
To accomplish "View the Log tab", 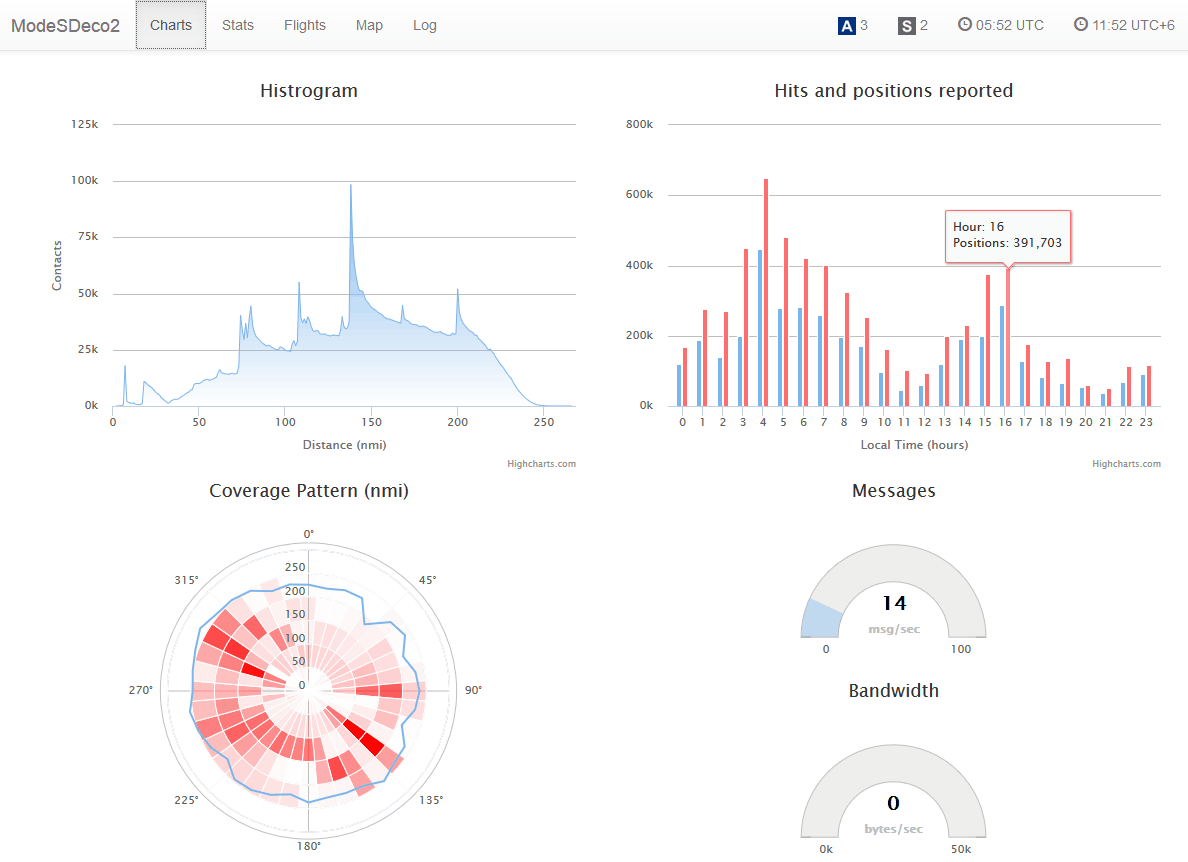I will pos(425,25).
